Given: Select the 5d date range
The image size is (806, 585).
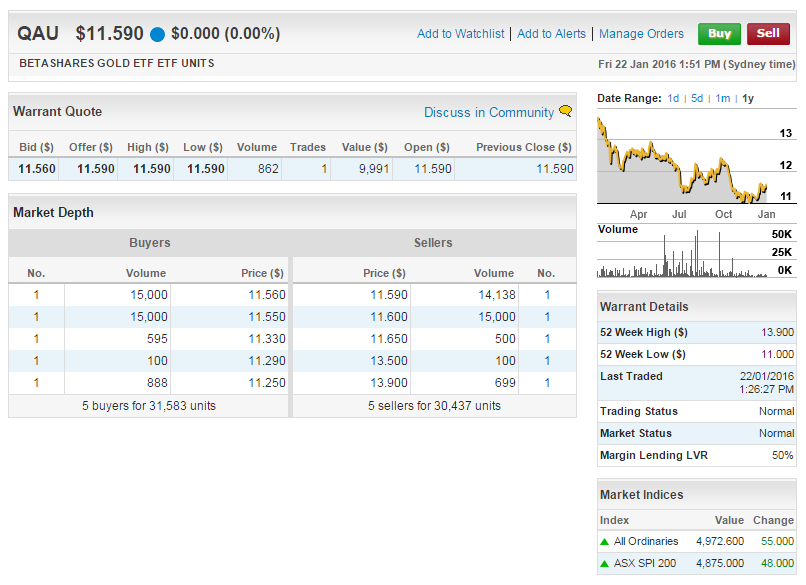Looking at the screenshot, I should pyautogui.click(x=697, y=98).
